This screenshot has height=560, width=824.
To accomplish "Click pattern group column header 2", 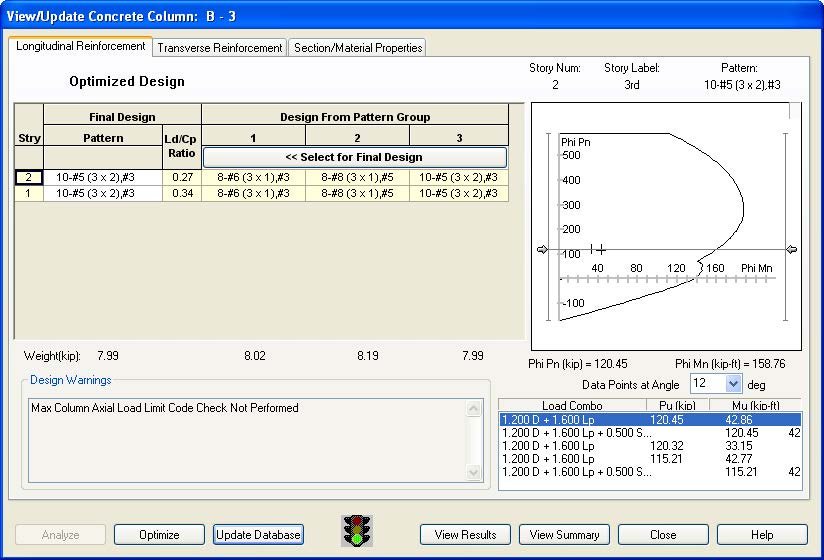I will pyautogui.click(x=357, y=138).
